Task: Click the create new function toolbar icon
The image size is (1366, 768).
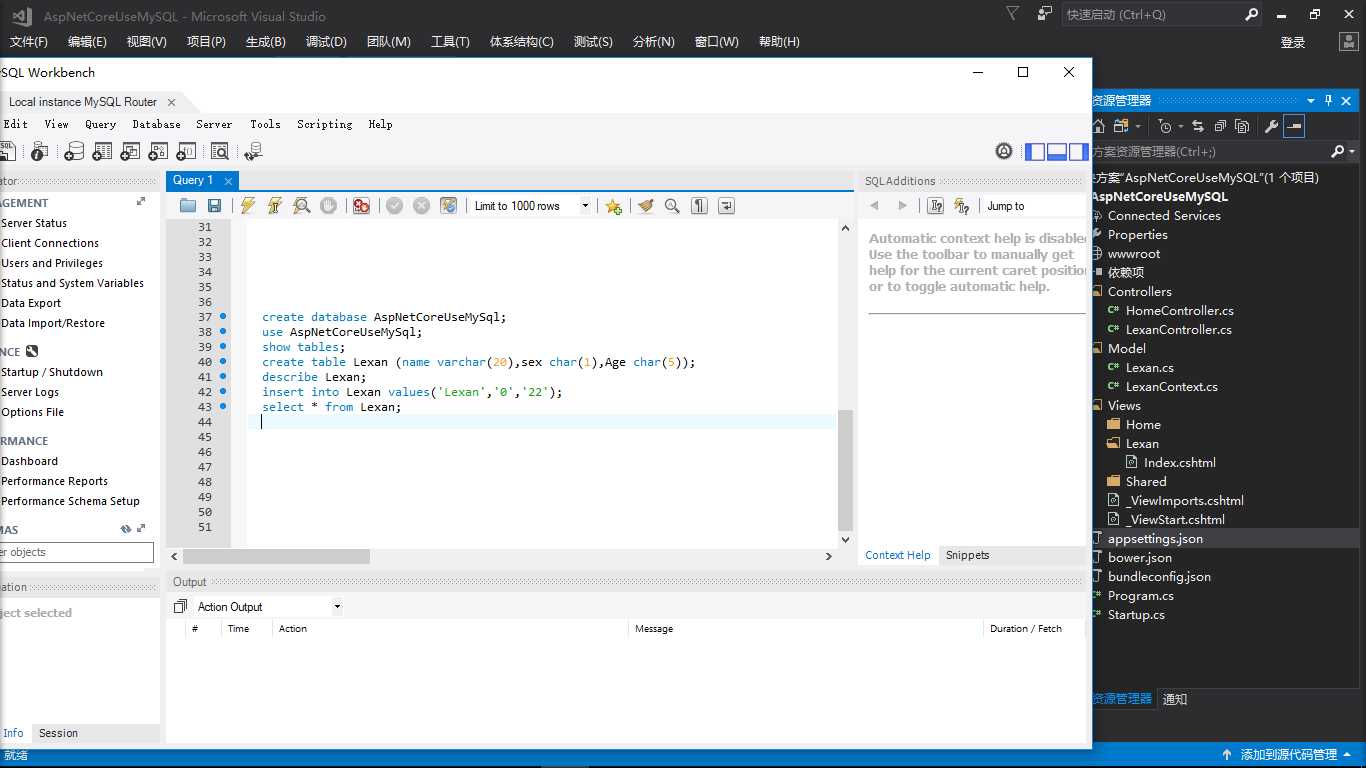Action: (186, 152)
